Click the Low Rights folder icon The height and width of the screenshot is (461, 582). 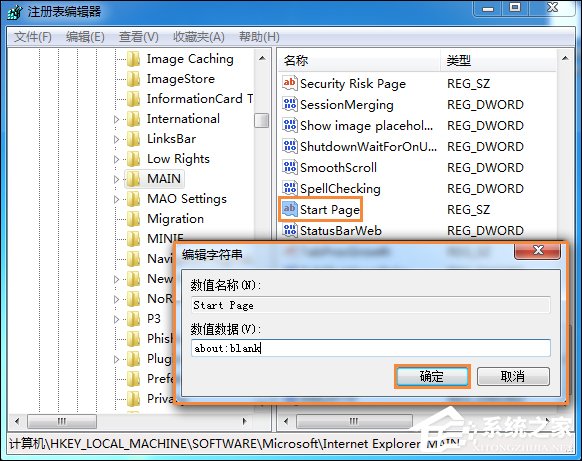pos(133,159)
